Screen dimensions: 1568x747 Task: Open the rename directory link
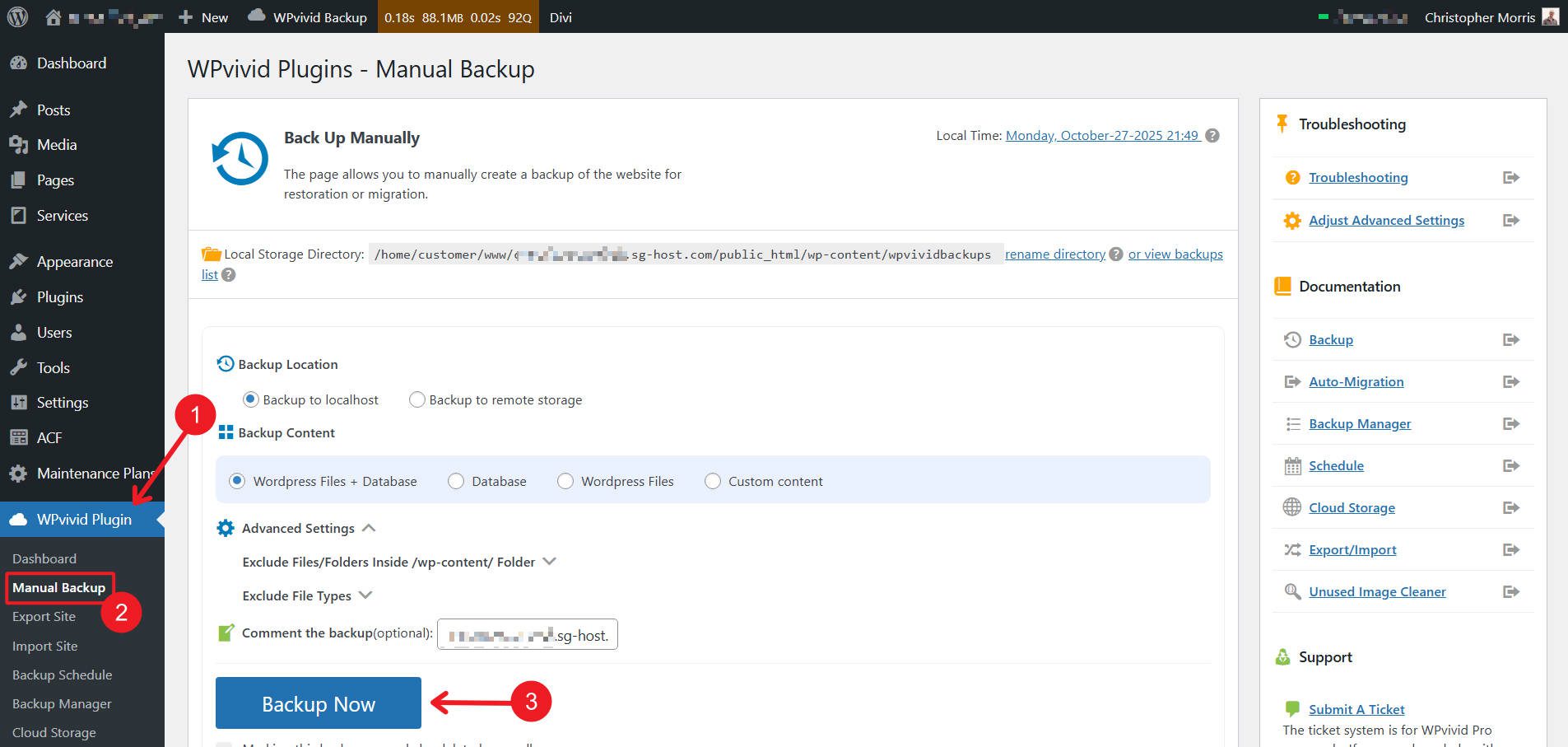pos(1054,254)
